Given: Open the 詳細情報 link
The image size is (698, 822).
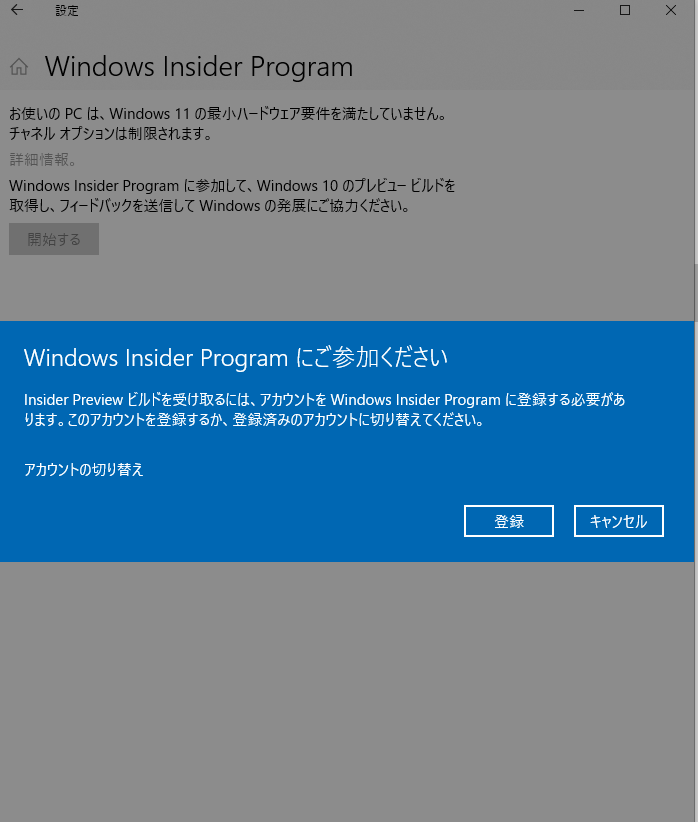Looking at the screenshot, I should click(43, 159).
